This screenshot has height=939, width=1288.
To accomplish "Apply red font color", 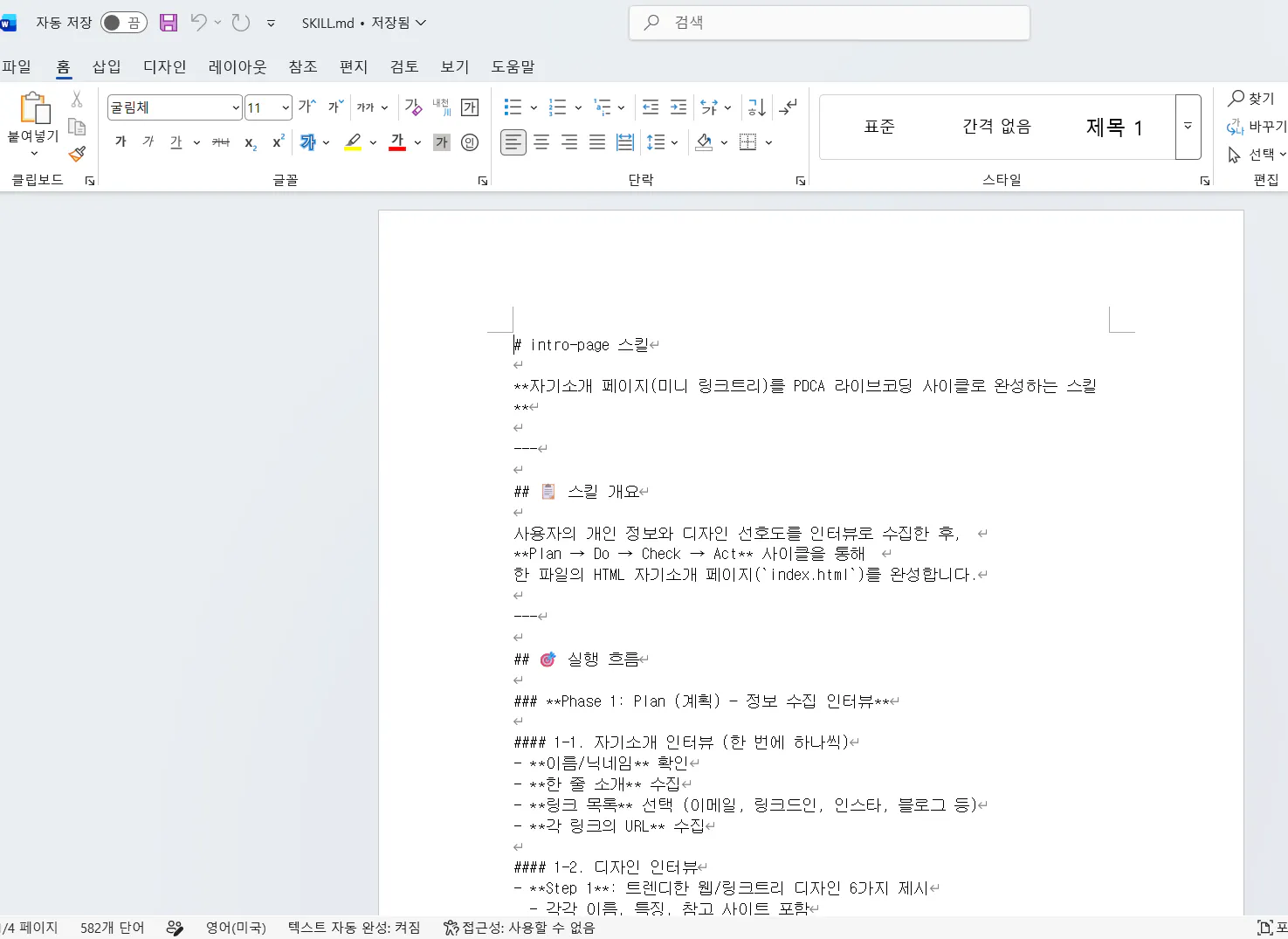I will click(397, 142).
